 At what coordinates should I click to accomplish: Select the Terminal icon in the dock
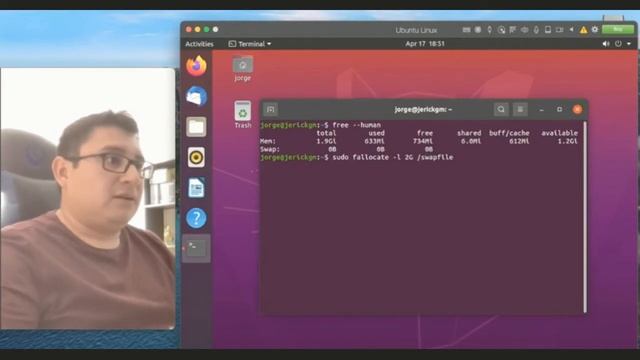point(196,248)
